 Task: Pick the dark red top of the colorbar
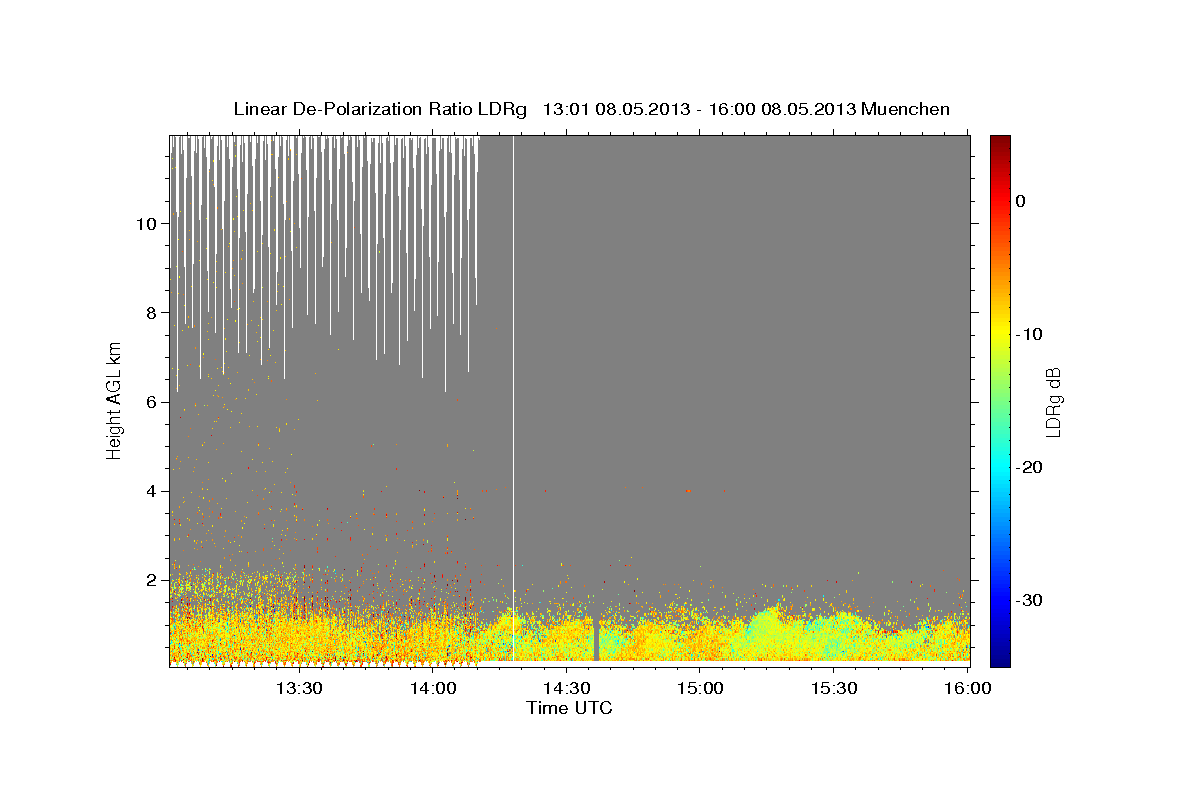tap(1000, 142)
